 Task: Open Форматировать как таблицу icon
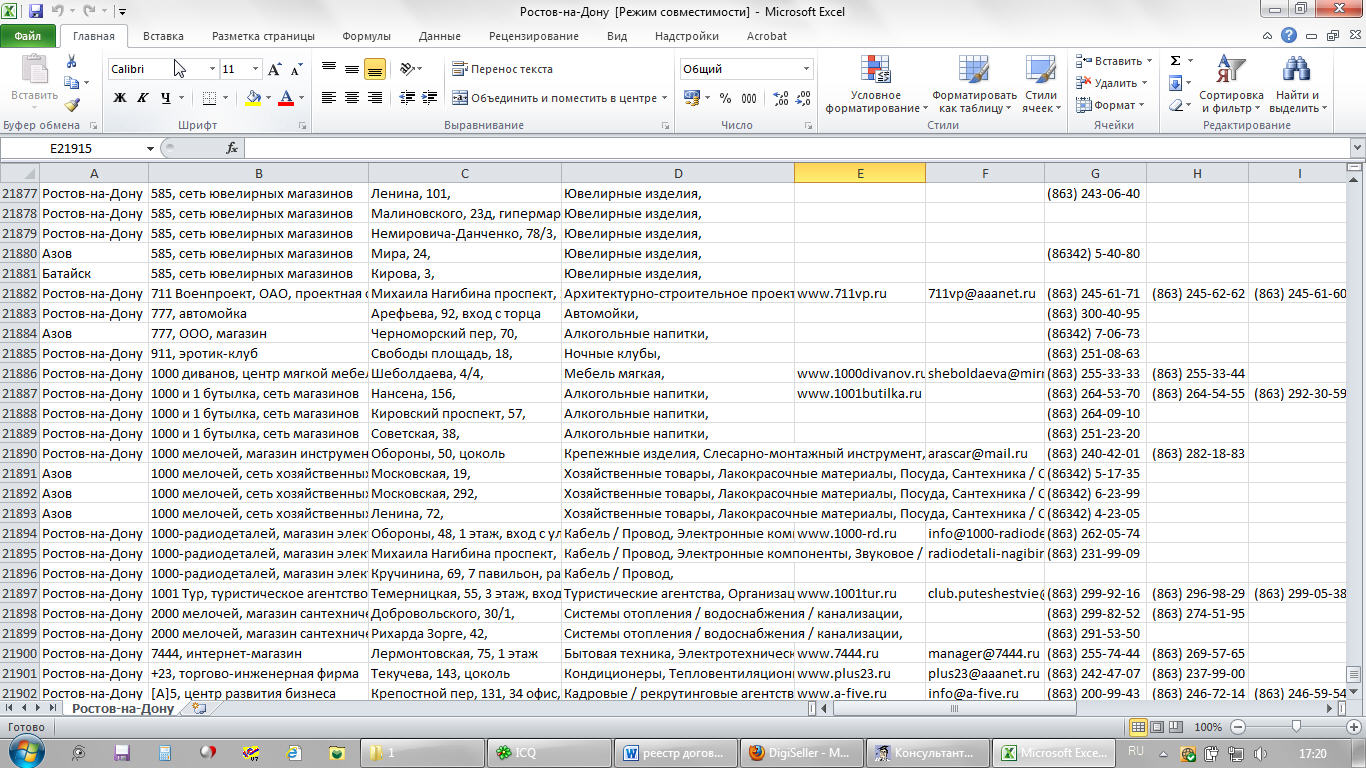(x=974, y=70)
